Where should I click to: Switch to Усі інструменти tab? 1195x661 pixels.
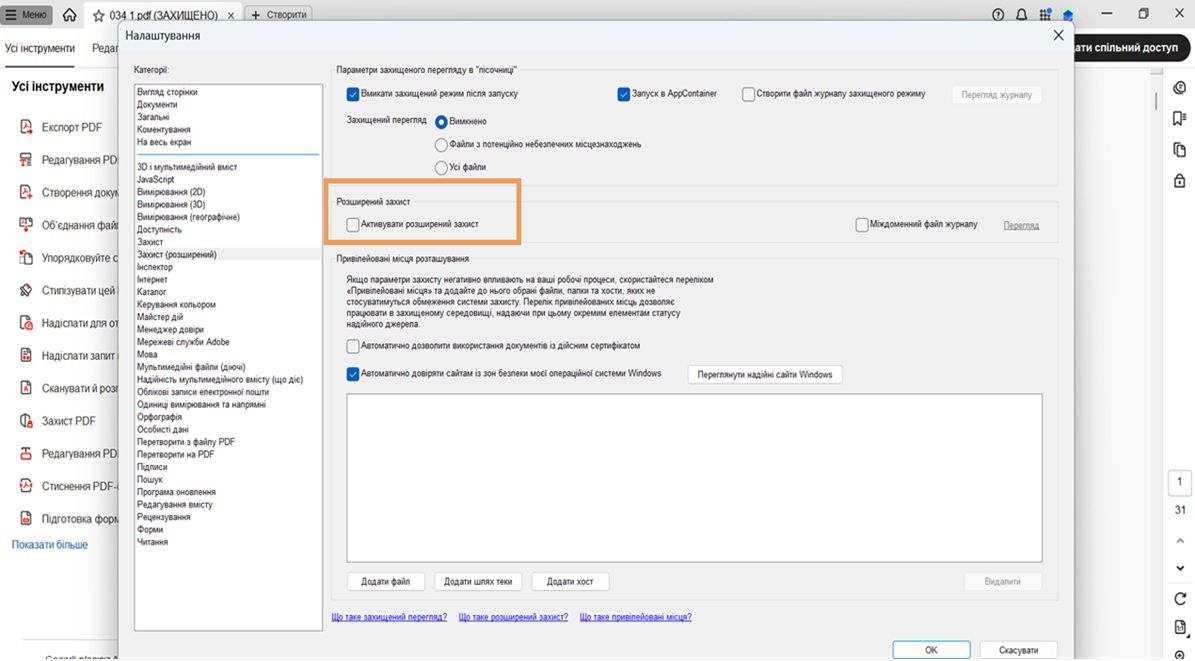coord(40,48)
